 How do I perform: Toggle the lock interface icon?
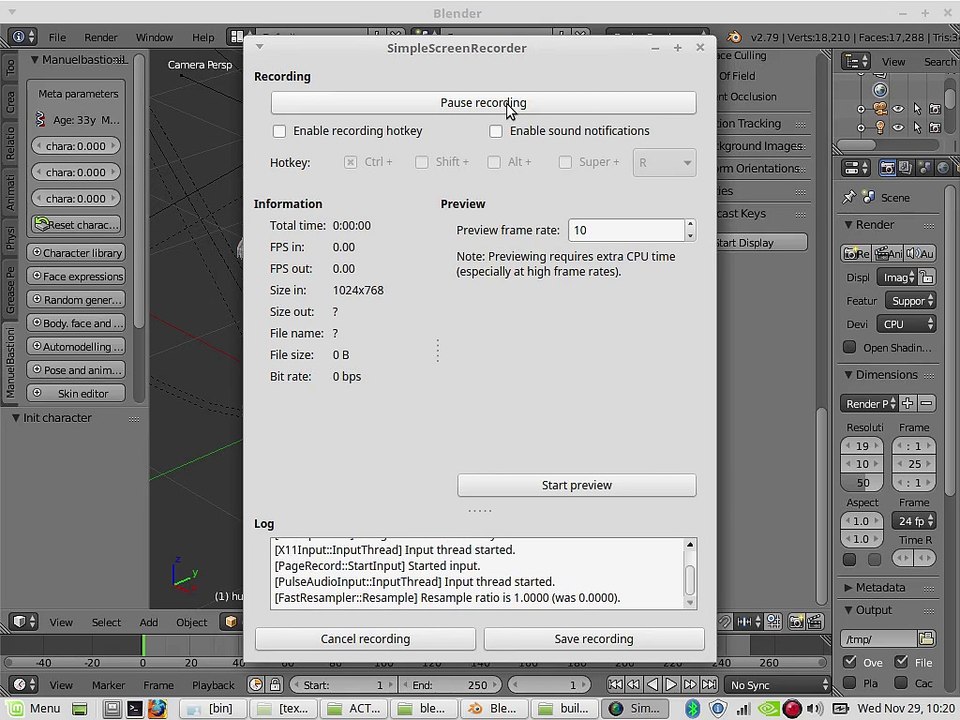pos(926,277)
